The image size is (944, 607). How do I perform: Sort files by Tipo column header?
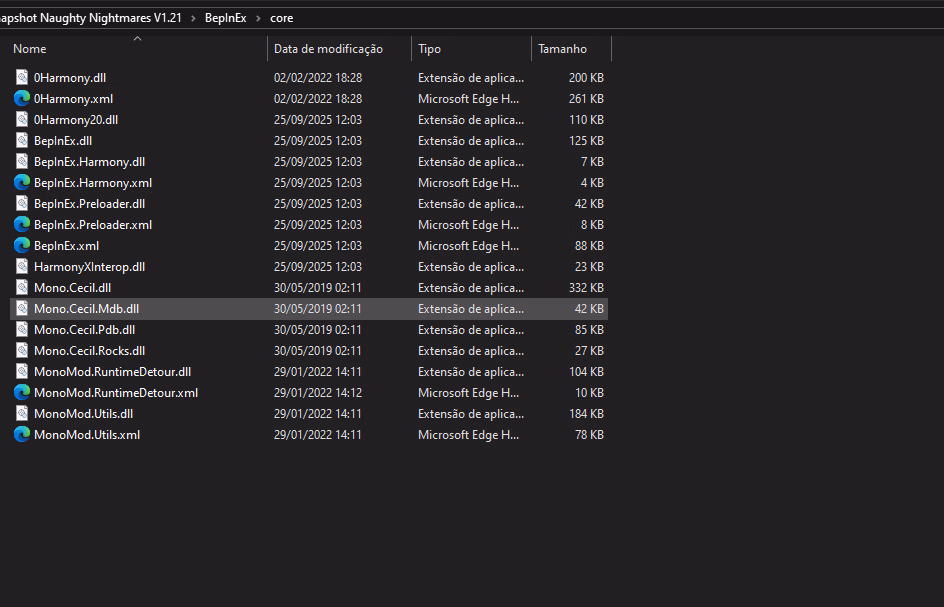pyautogui.click(x=429, y=49)
